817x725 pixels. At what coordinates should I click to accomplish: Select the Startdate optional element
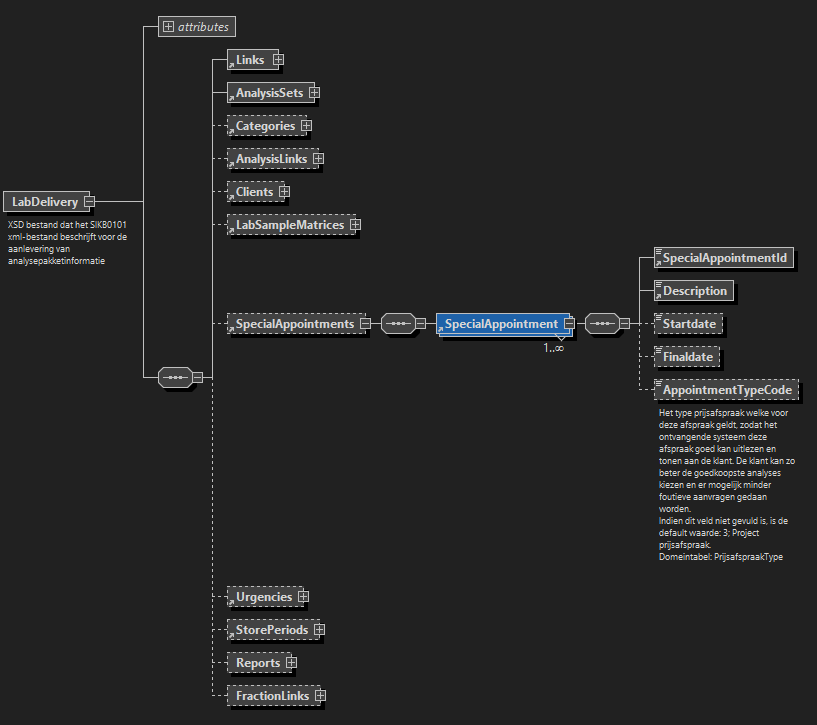pyautogui.click(x=688, y=324)
